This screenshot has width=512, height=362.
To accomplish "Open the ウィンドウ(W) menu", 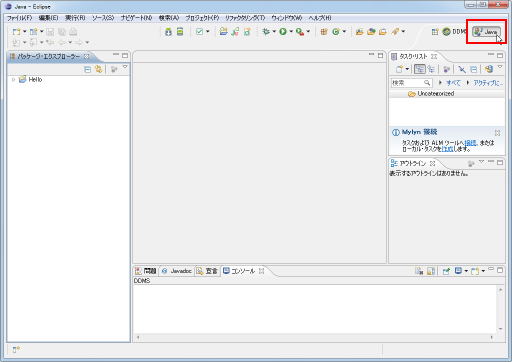I will (286, 18).
